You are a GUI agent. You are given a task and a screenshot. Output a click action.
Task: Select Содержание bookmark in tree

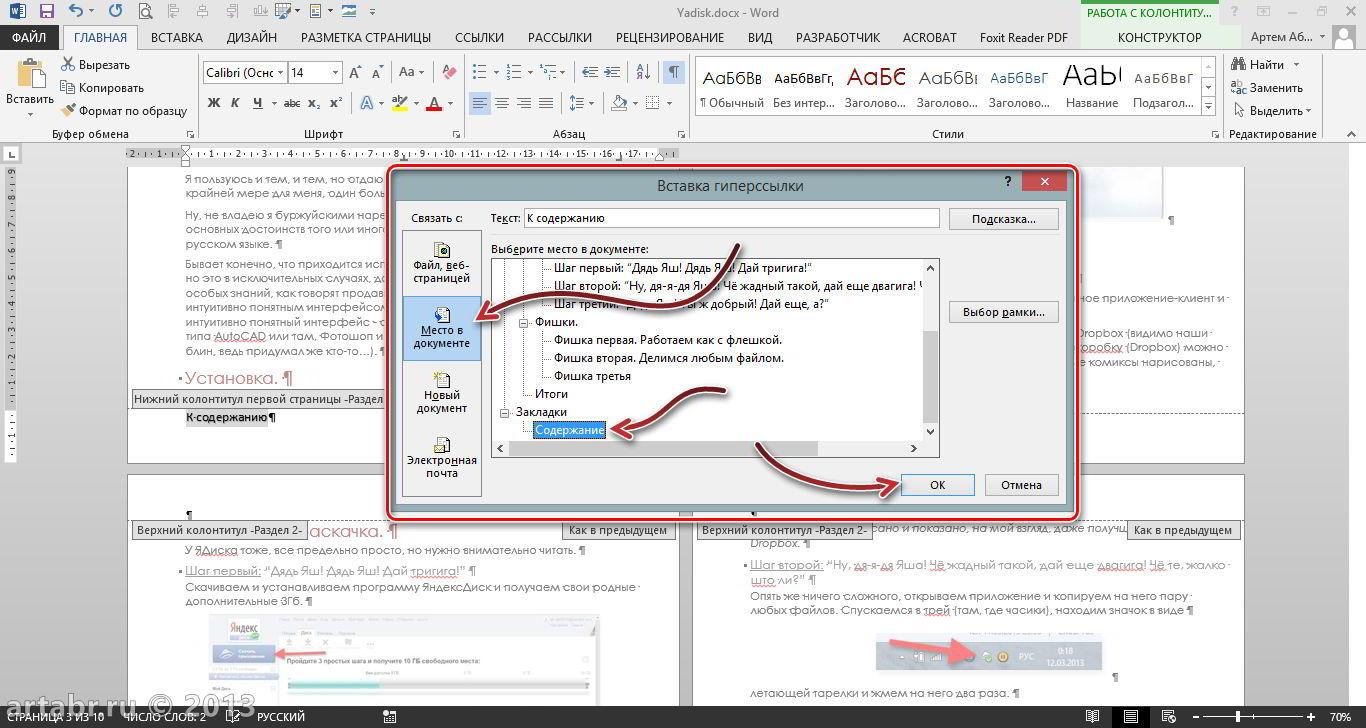pyautogui.click(x=569, y=430)
